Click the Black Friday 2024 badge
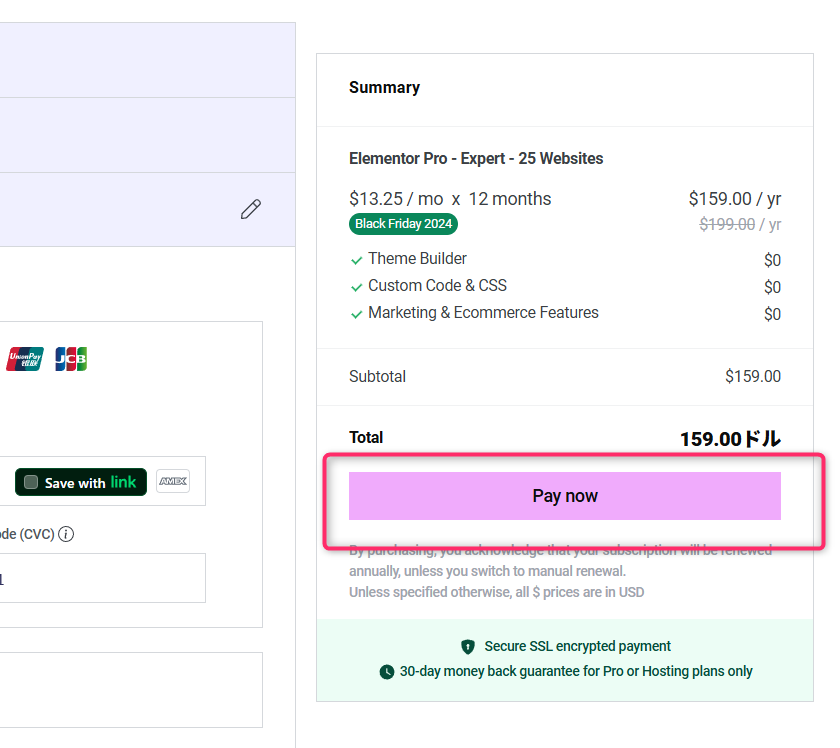This screenshot has width=840, height=748. click(x=403, y=224)
